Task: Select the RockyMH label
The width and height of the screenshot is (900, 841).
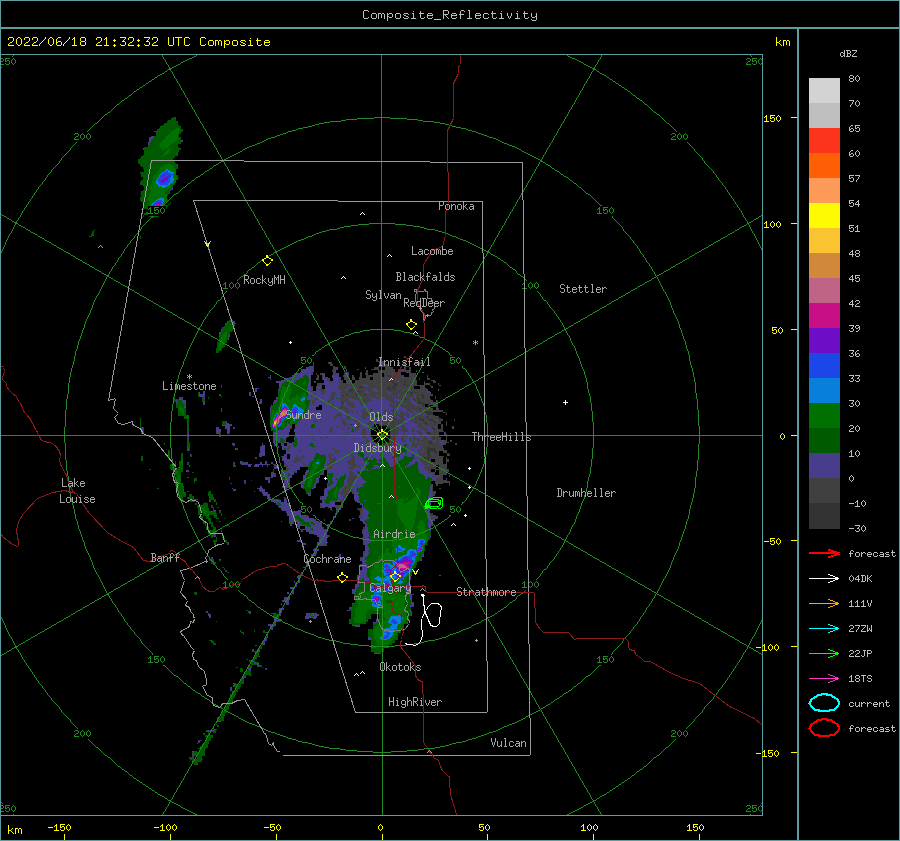Action: point(264,280)
